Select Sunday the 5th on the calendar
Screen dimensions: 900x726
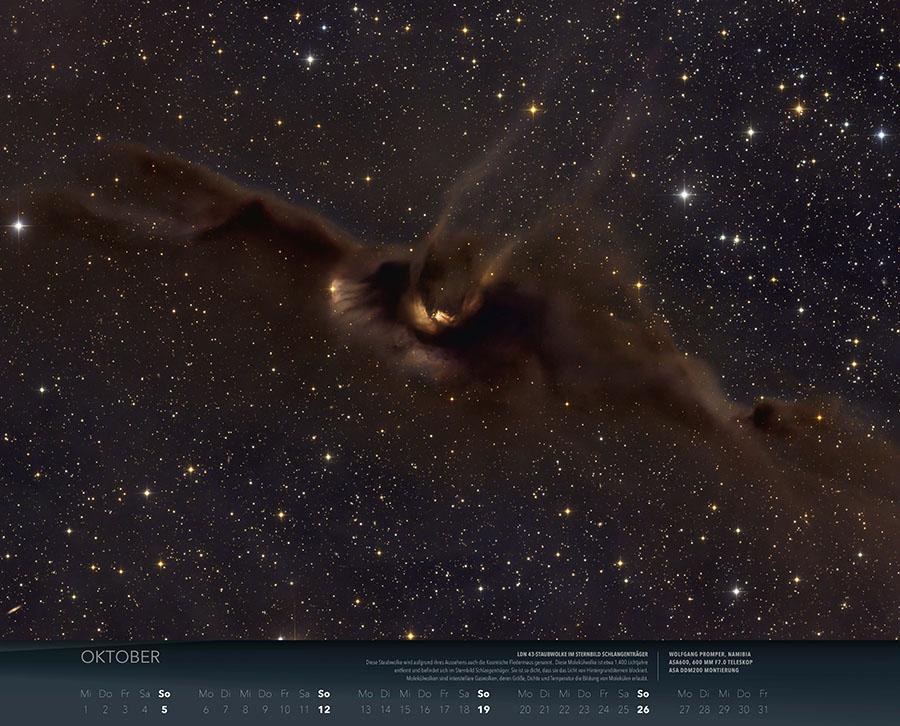point(164,709)
